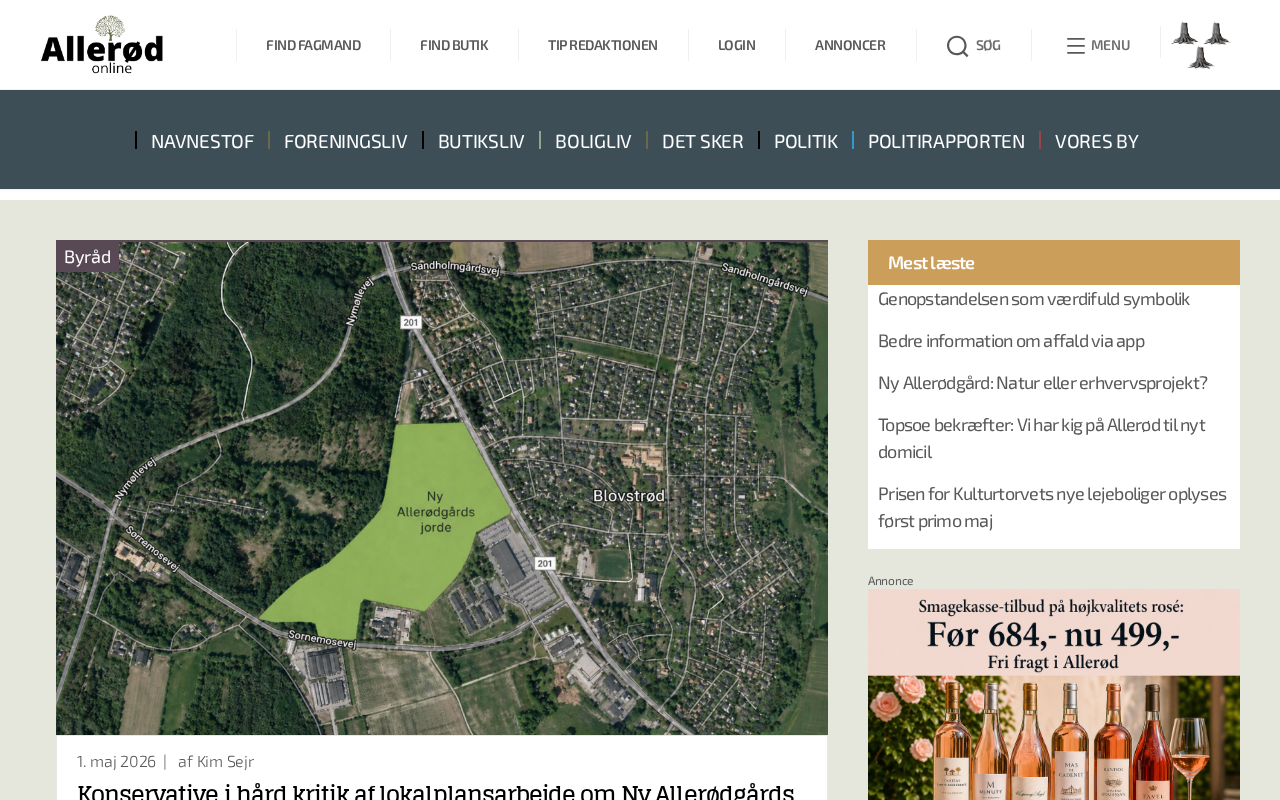The height and width of the screenshot is (800, 1280).
Task: Read 'Genopstandelsen som værdifuld symbolik' article
Action: click(x=1034, y=299)
